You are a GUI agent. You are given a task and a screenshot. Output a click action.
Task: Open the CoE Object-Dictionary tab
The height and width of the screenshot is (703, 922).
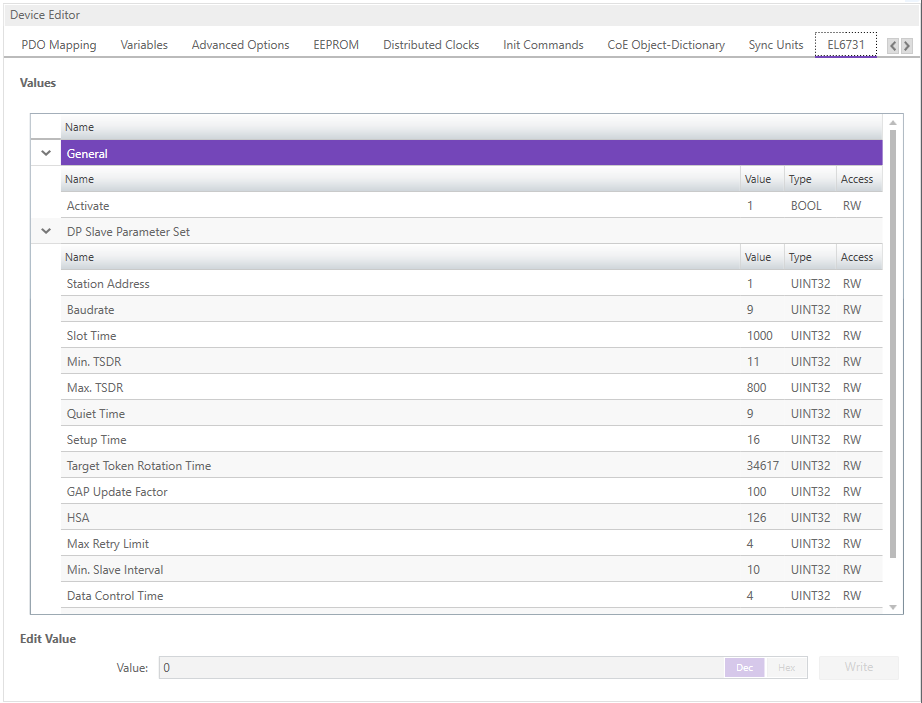[666, 45]
